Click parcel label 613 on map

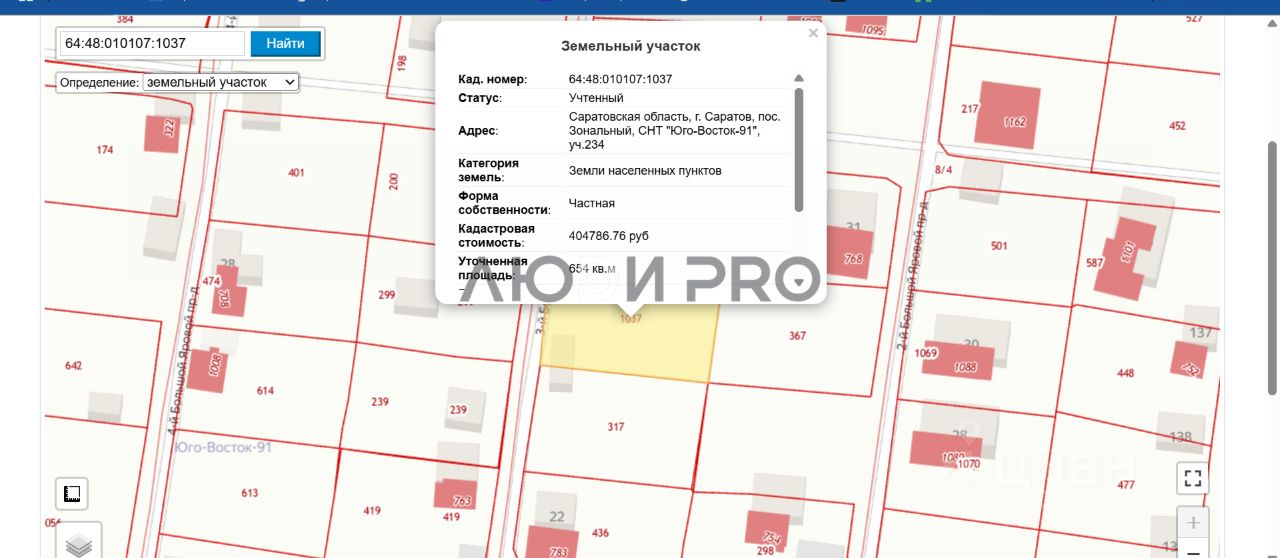(250, 493)
